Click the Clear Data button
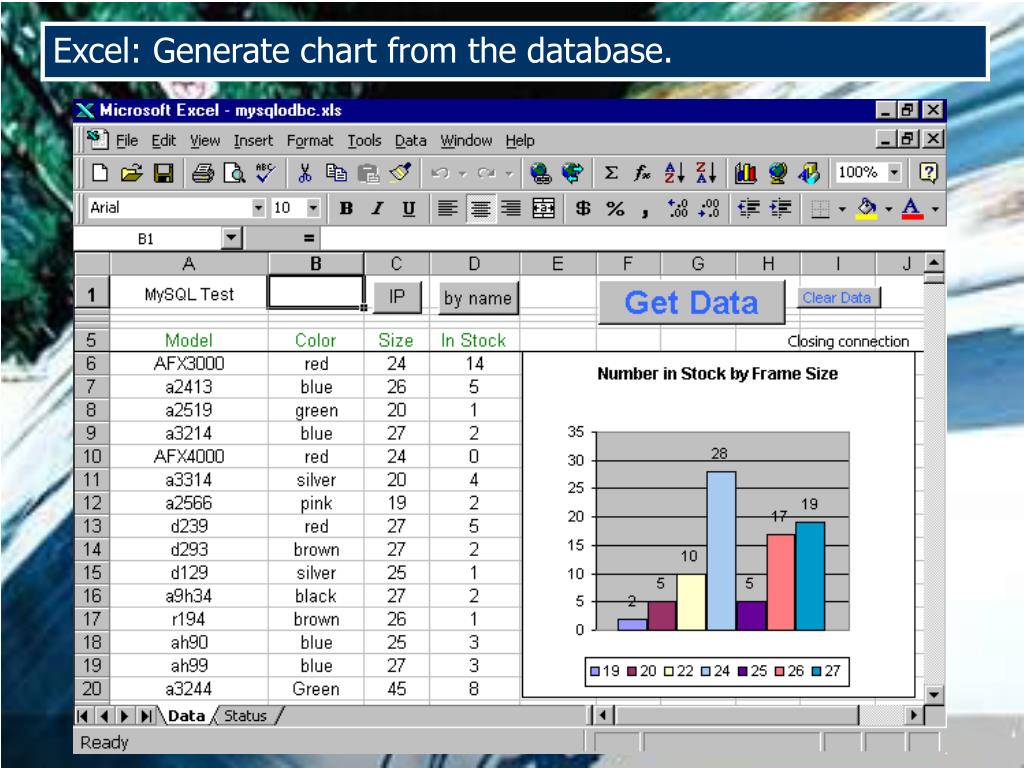 coord(838,298)
